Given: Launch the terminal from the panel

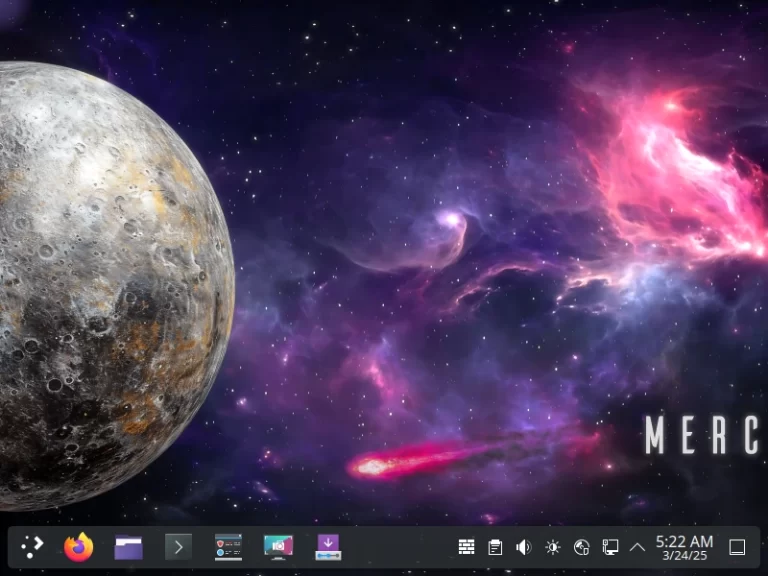Looking at the screenshot, I should pyautogui.click(x=178, y=547).
